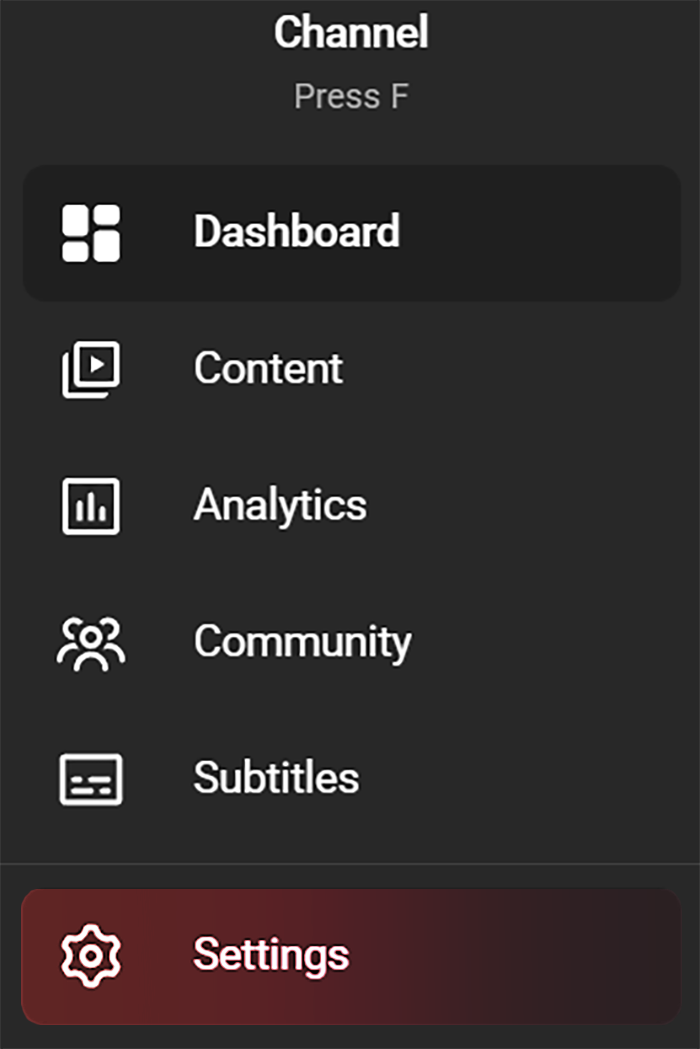Click the channel name Press F
700x1049 pixels.
(351, 97)
